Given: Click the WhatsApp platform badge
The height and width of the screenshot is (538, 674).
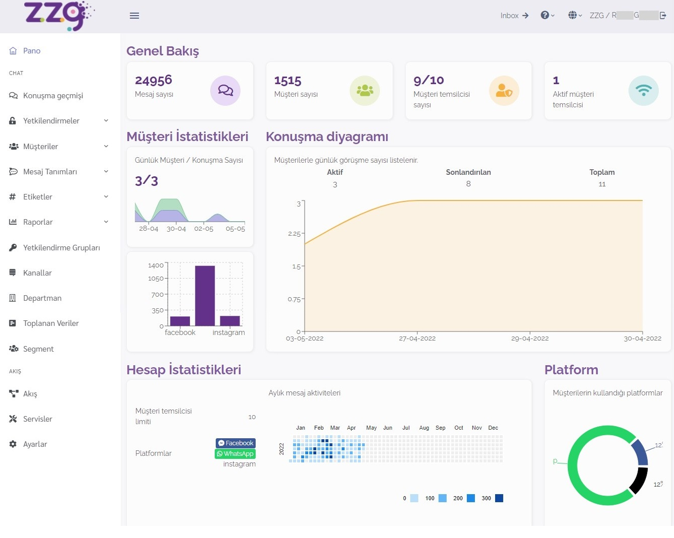Looking at the screenshot, I should (x=235, y=454).
